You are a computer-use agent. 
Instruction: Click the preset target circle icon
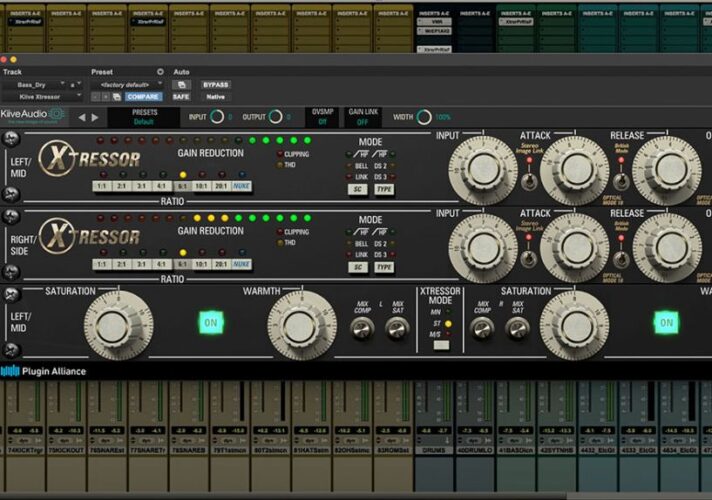(x=160, y=72)
